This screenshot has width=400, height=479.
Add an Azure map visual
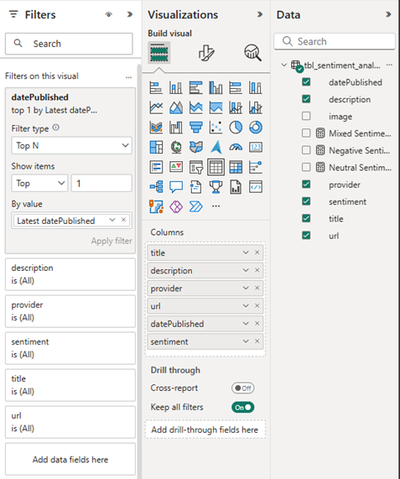(216, 147)
